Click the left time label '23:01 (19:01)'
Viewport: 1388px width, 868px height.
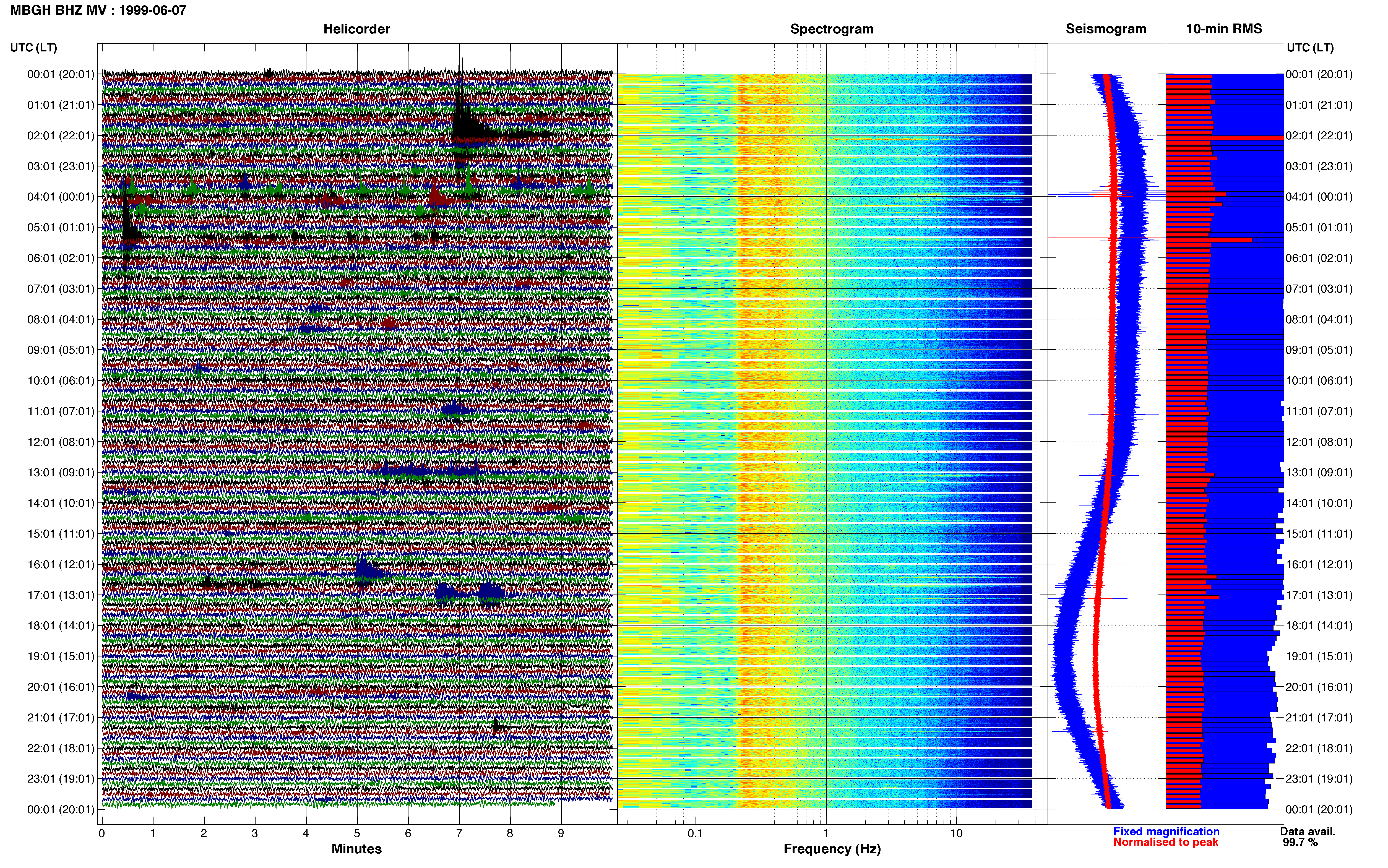(60, 778)
